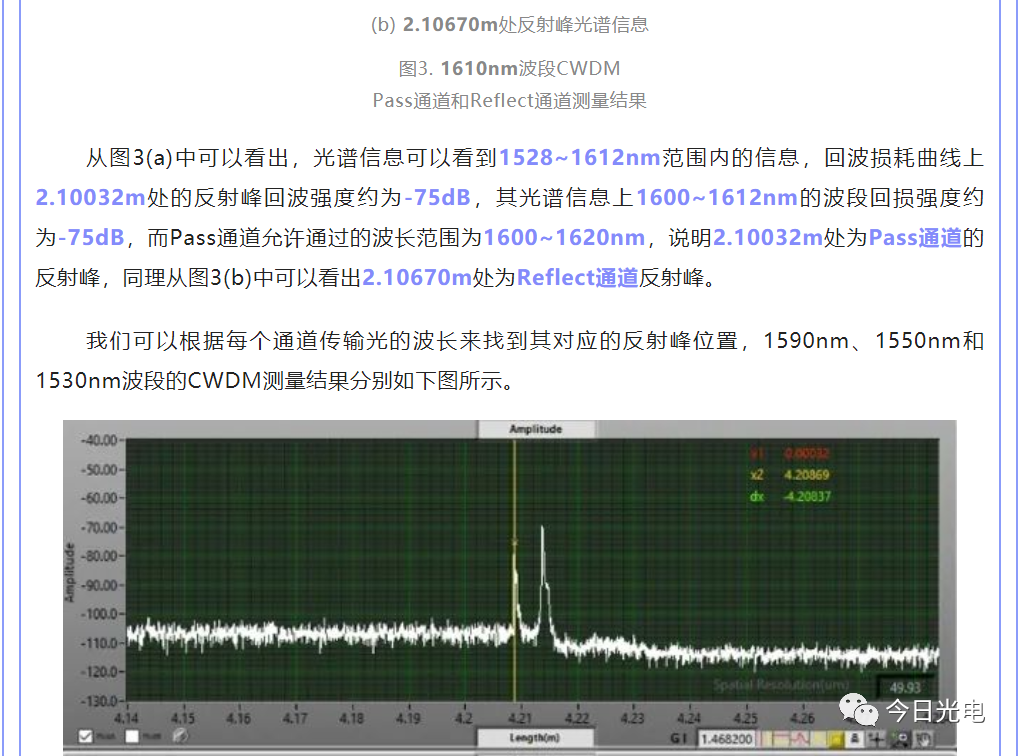Select the crosshair cursor tool icon
1018x756 pixels.
point(877,741)
